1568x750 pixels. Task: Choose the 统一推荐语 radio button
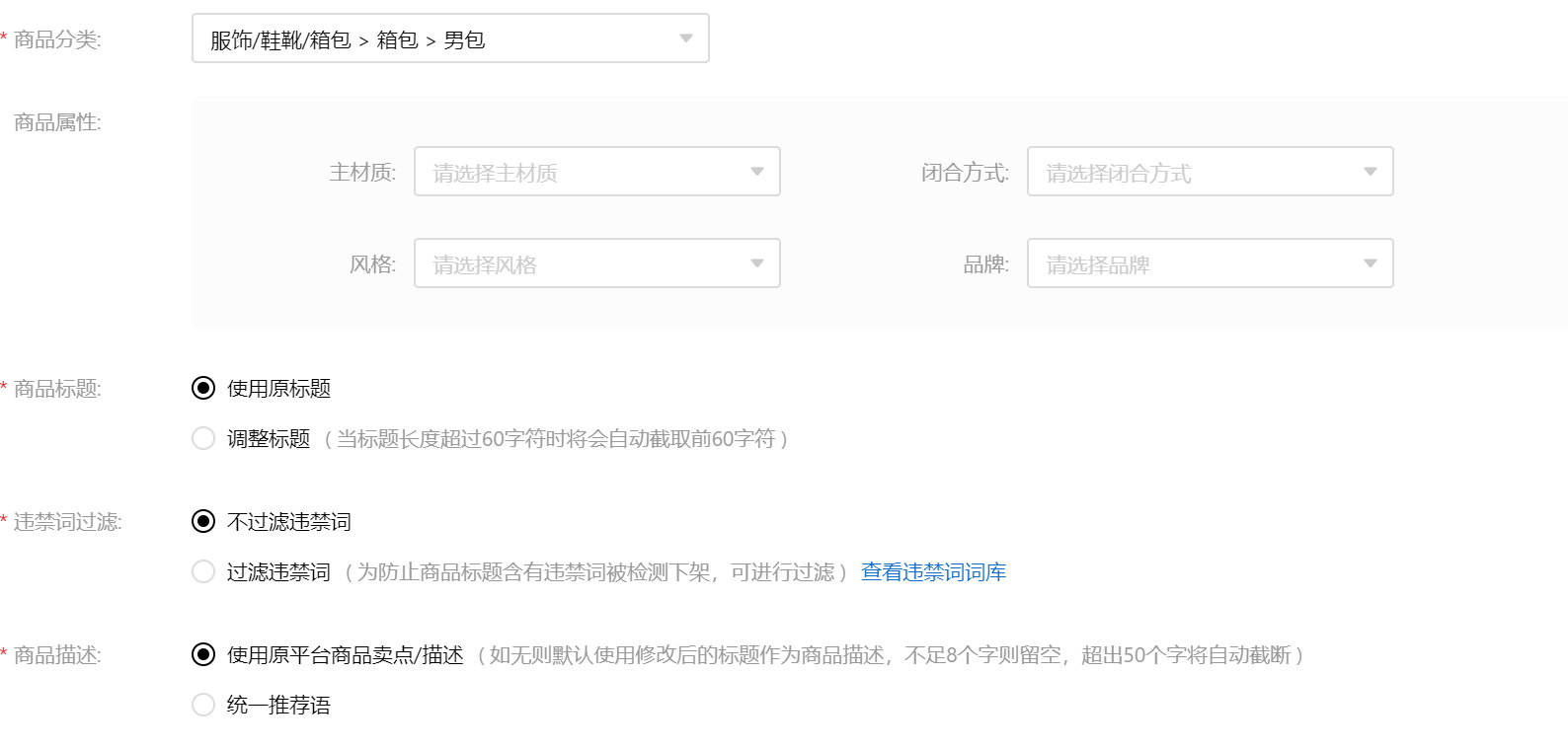203,705
